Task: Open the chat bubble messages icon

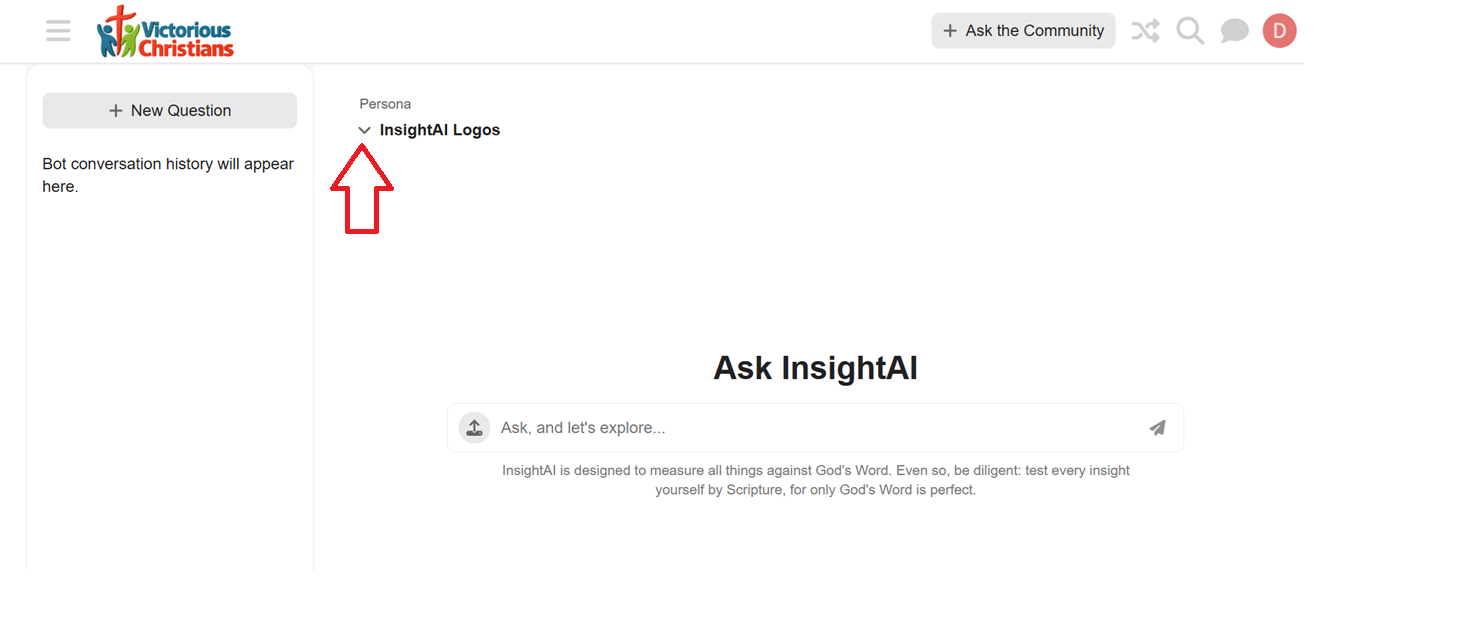Action: tap(1235, 31)
